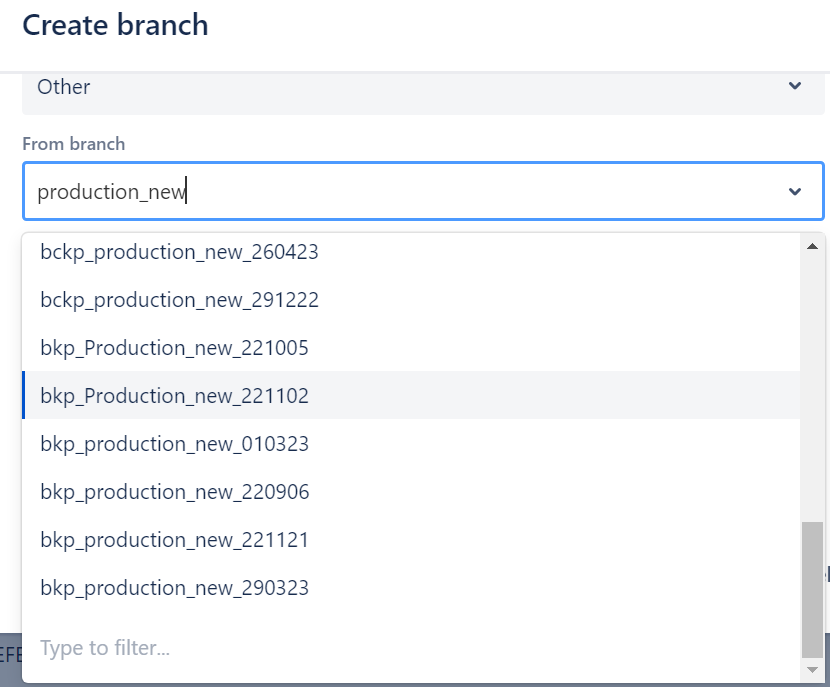The height and width of the screenshot is (692, 830).
Task: Click the Create branch dialog heading
Action: [115, 25]
